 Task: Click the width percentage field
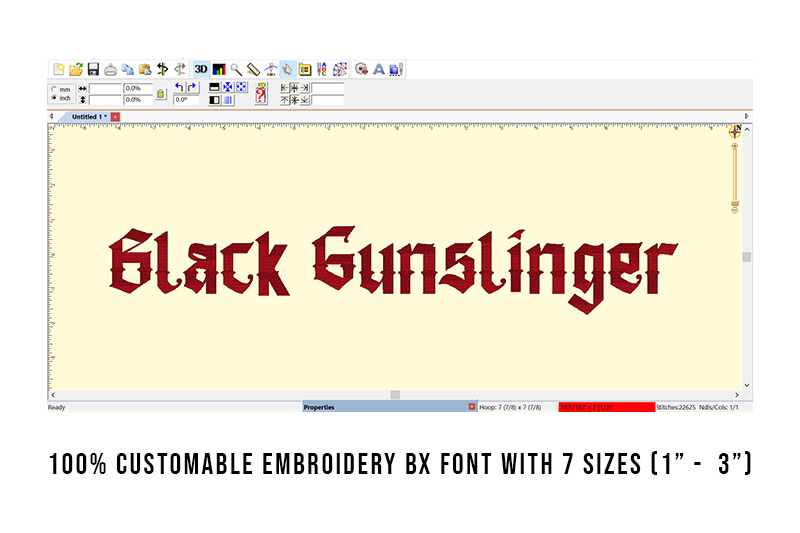click(x=138, y=89)
